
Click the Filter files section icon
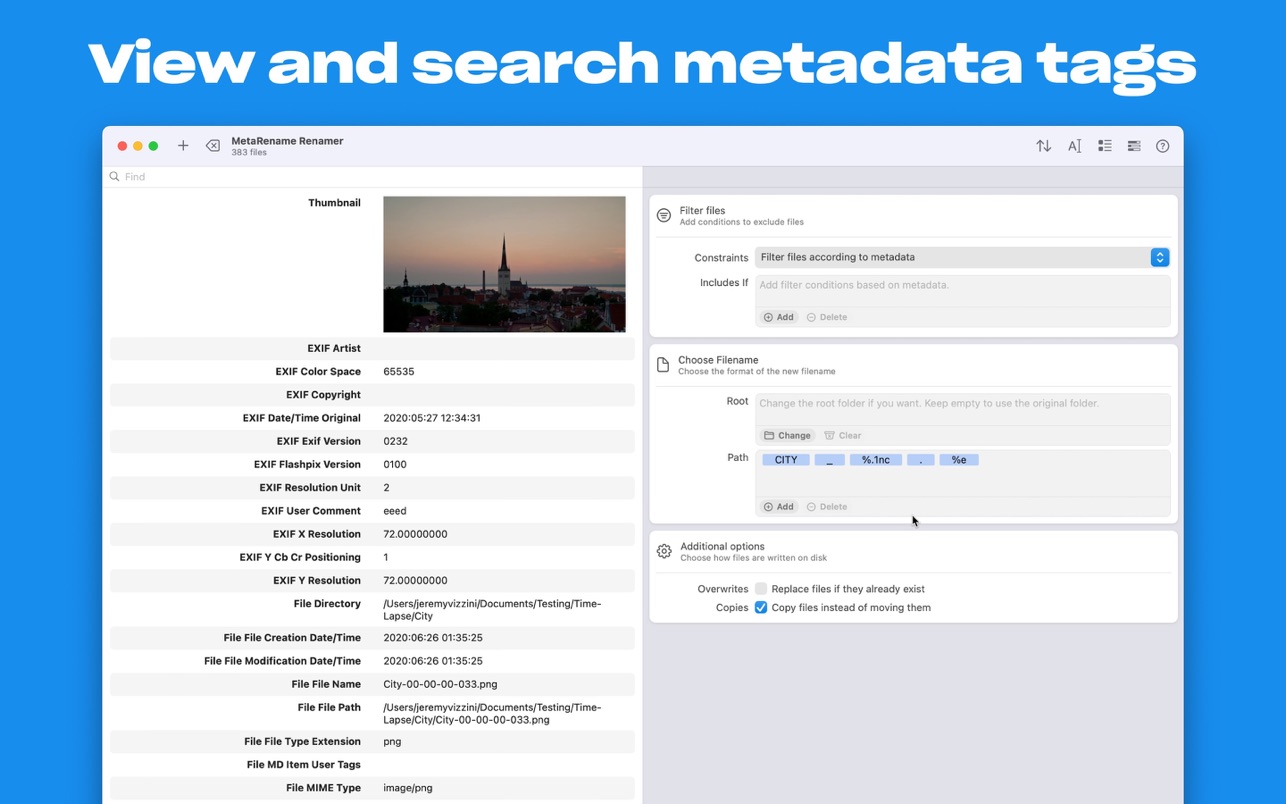[664, 215]
